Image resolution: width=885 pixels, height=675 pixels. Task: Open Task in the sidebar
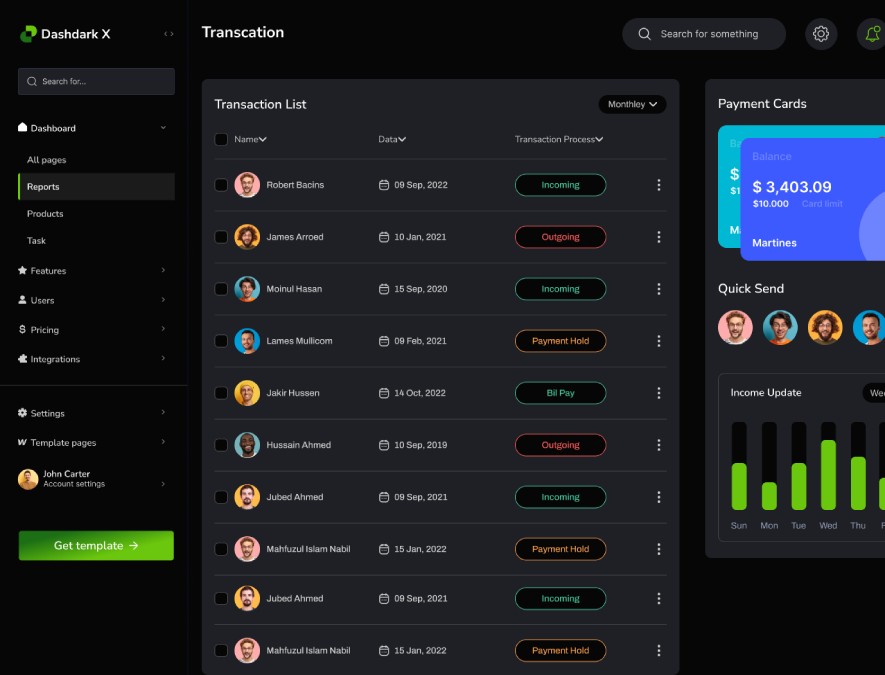click(x=36, y=240)
